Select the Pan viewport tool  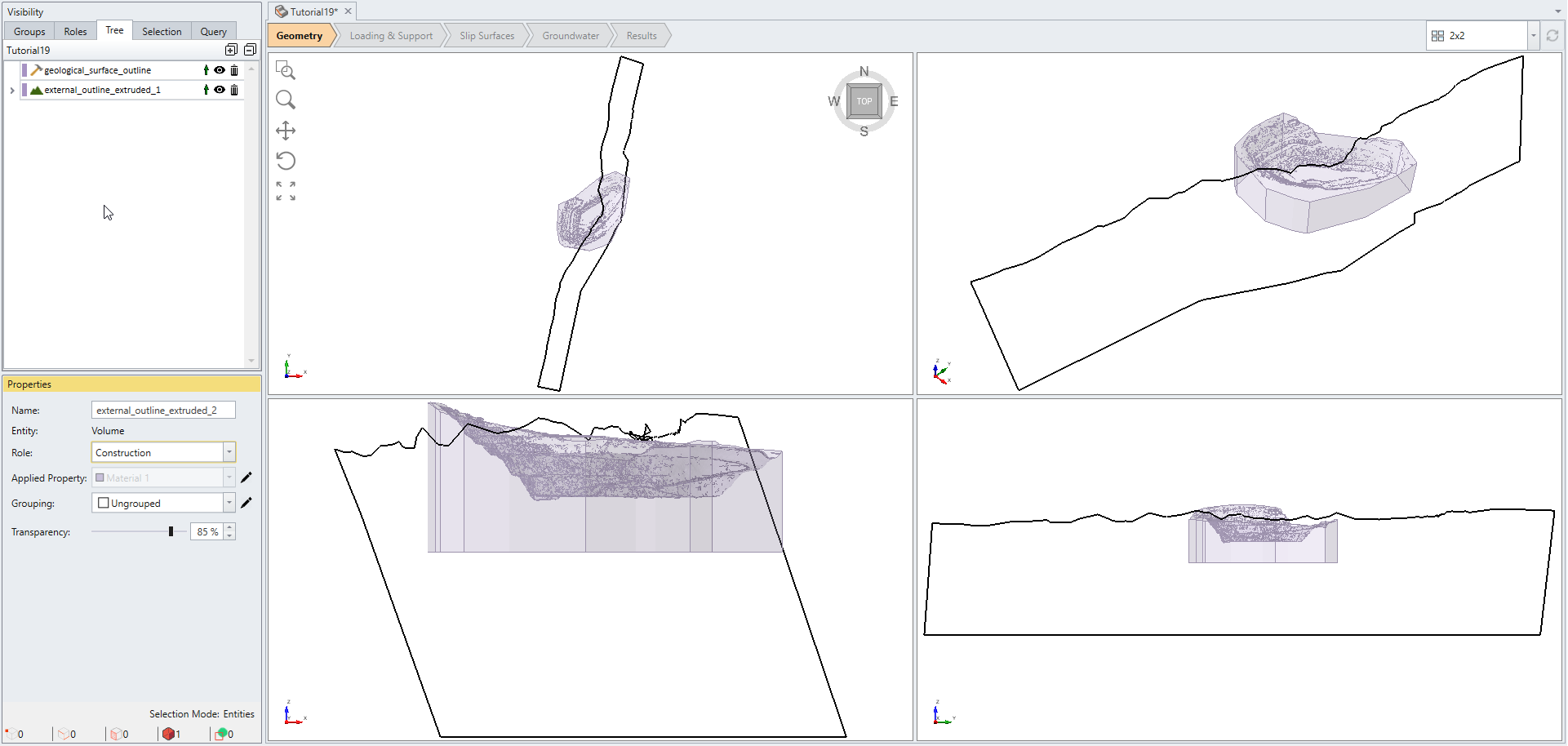tap(286, 130)
